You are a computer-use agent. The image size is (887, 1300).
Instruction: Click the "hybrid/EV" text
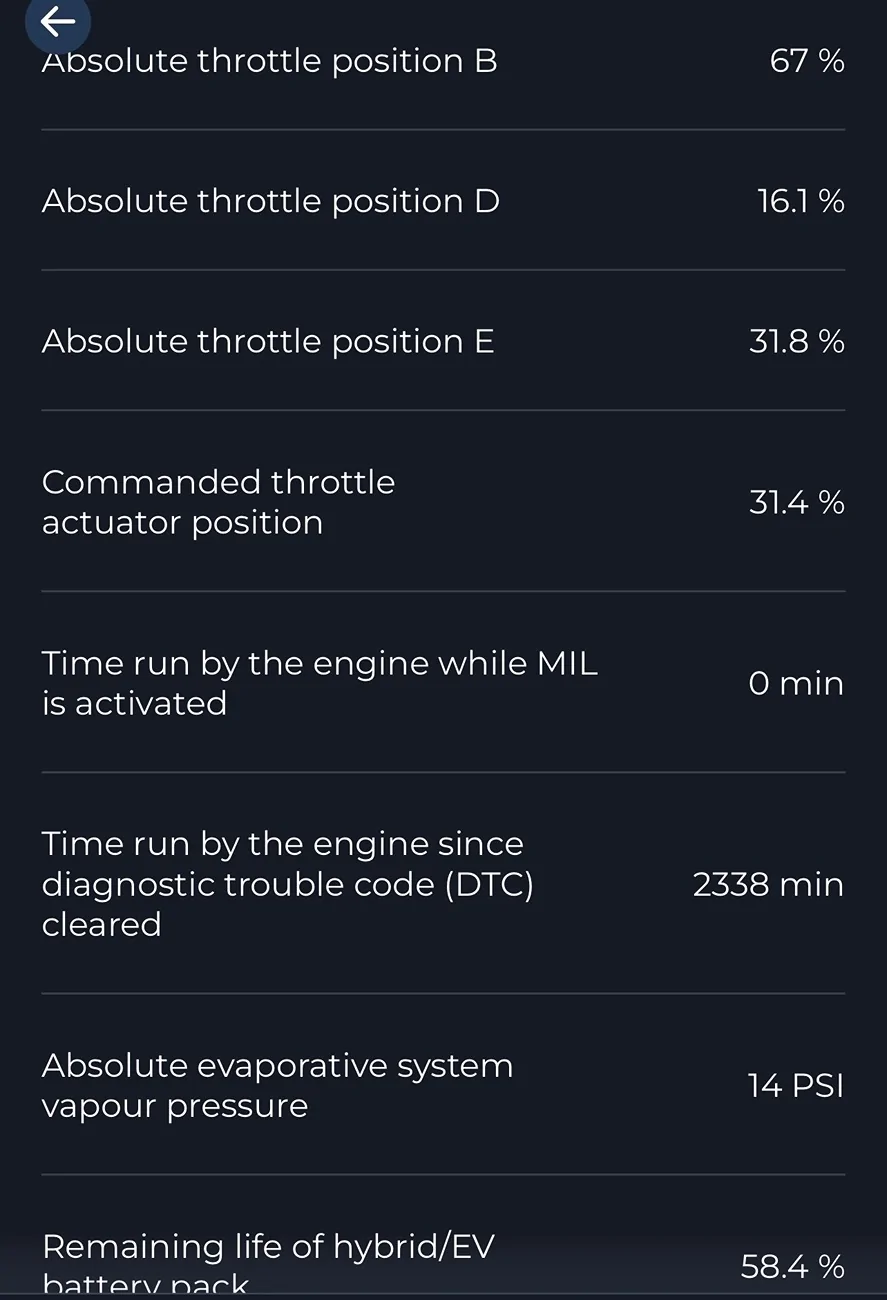coord(413,1247)
